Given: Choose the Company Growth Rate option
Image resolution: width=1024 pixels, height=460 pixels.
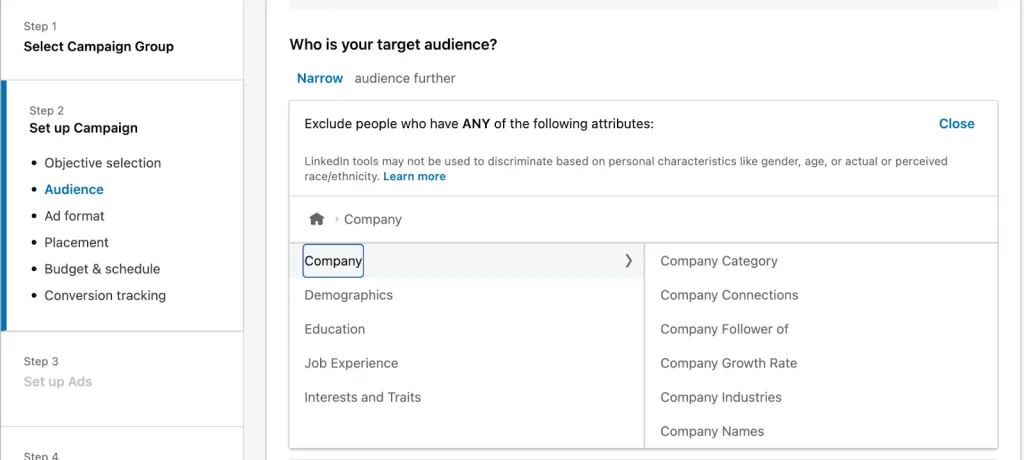Looking at the screenshot, I should tap(728, 363).
